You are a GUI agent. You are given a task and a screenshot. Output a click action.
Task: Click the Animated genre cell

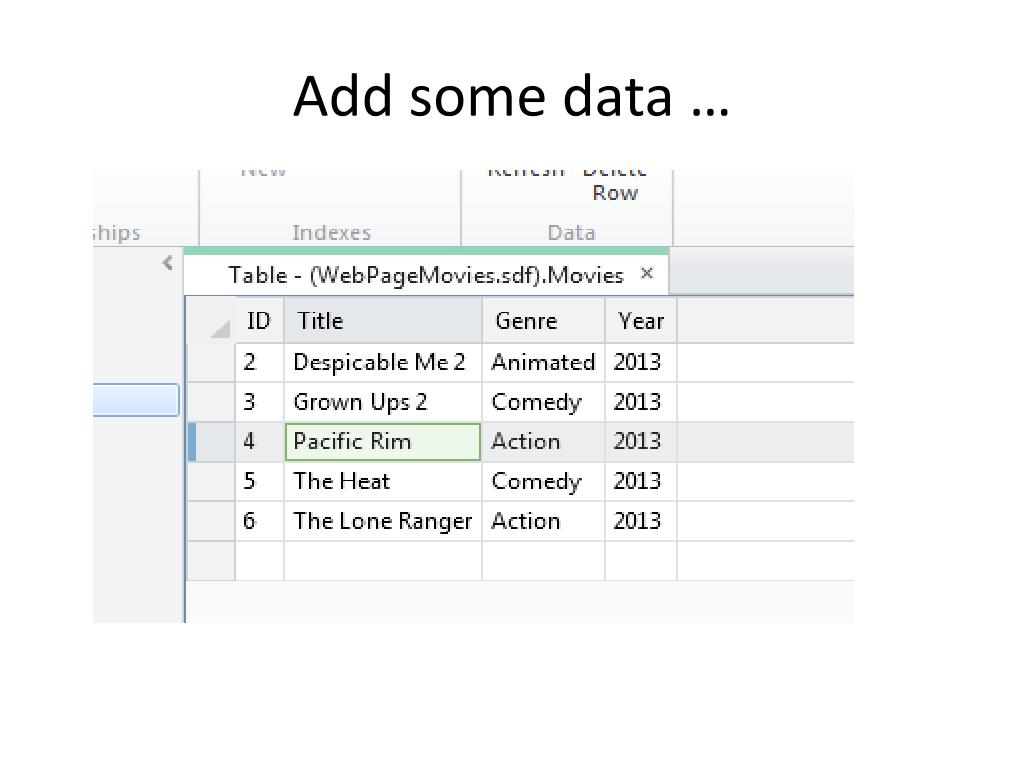tap(543, 362)
